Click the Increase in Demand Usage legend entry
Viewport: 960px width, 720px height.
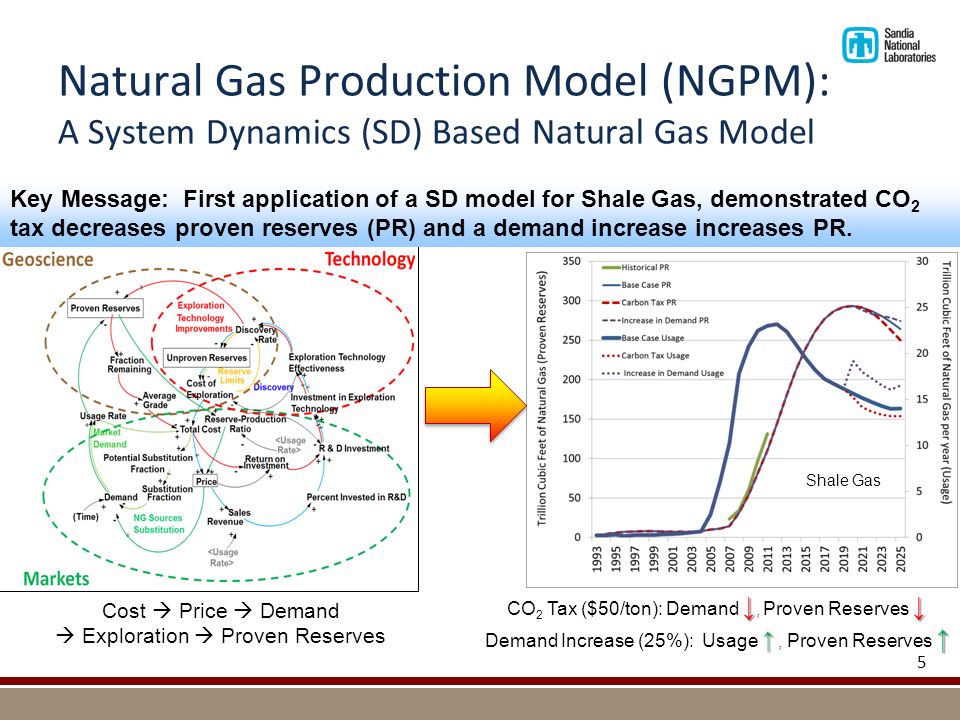664,373
